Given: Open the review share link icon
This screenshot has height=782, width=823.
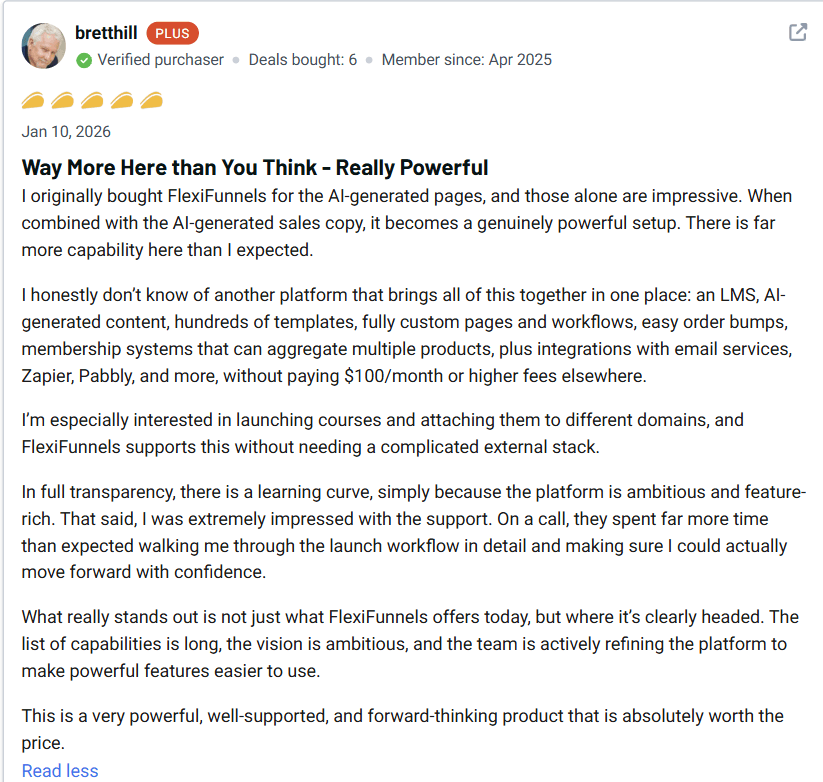Looking at the screenshot, I should point(797,32).
